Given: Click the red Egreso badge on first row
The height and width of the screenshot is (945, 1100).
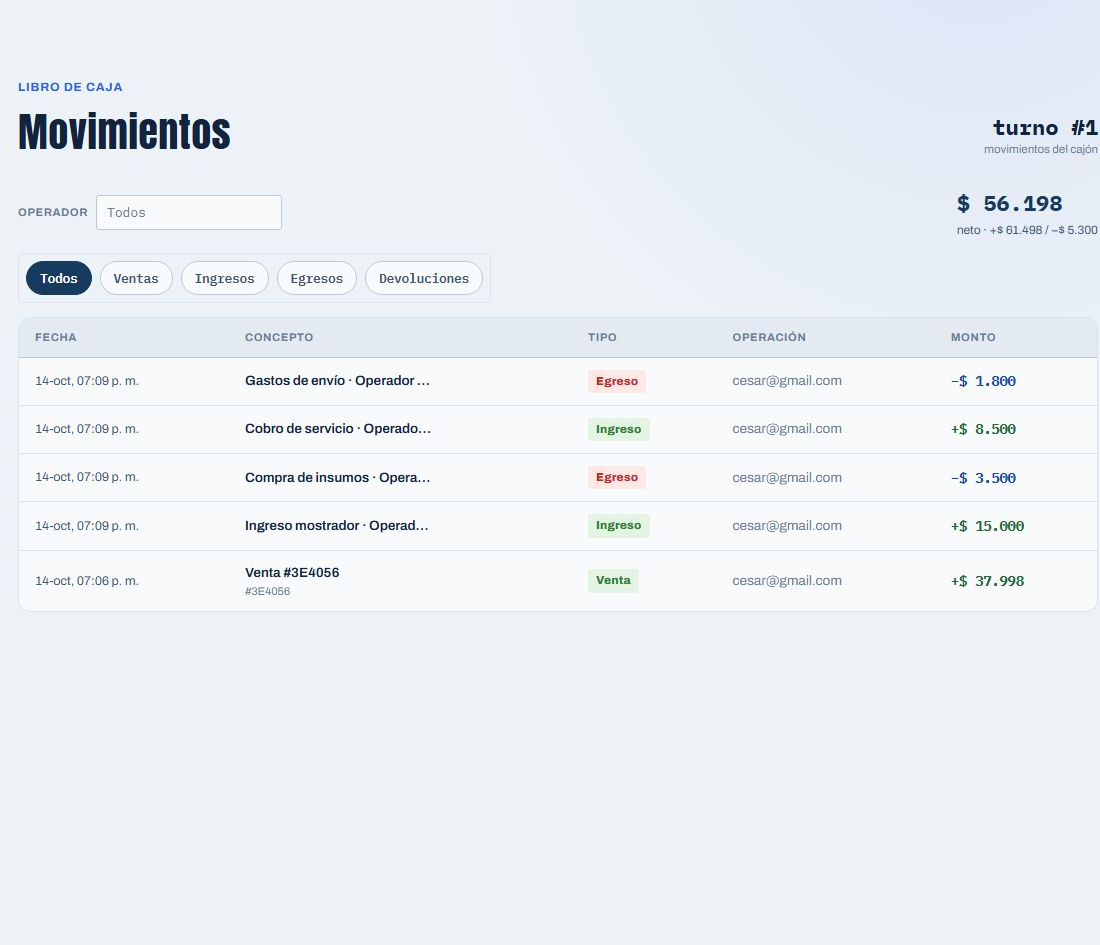Looking at the screenshot, I should coord(617,382).
